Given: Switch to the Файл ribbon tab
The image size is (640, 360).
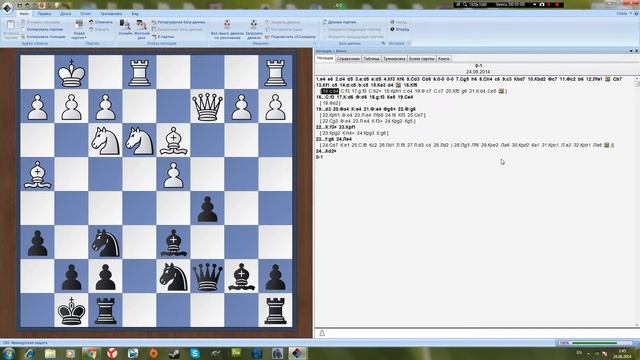Looking at the screenshot, I should click(x=24, y=13).
